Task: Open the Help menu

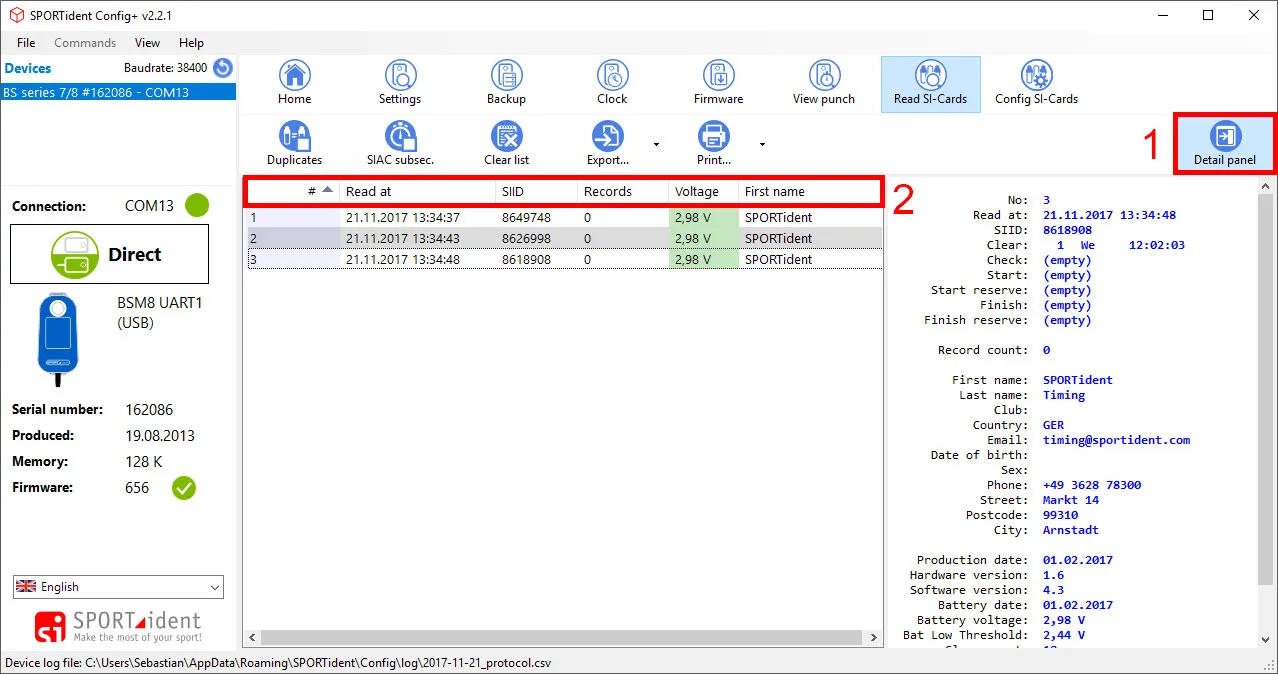Action: pyautogui.click(x=191, y=43)
